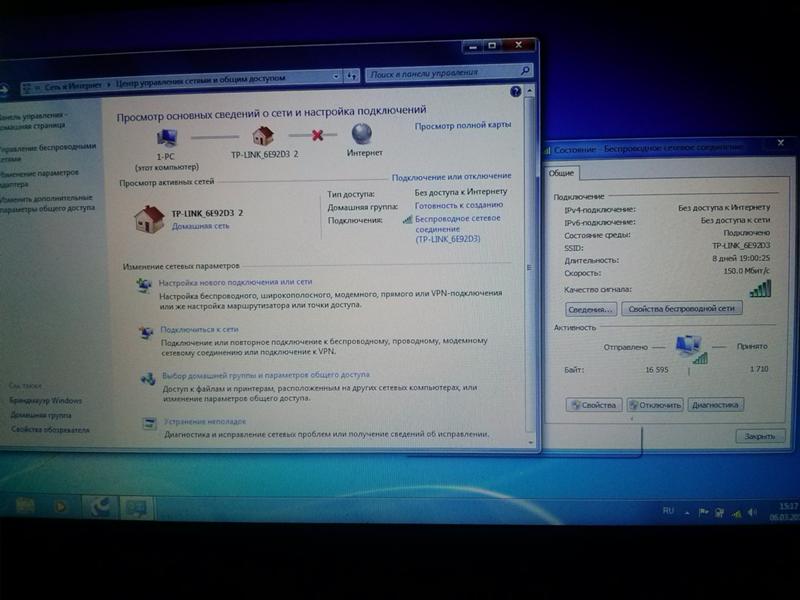The image size is (800, 600).
Task: Click the vertical scrollbar of Control Panel window
Action: [x=530, y=265]
